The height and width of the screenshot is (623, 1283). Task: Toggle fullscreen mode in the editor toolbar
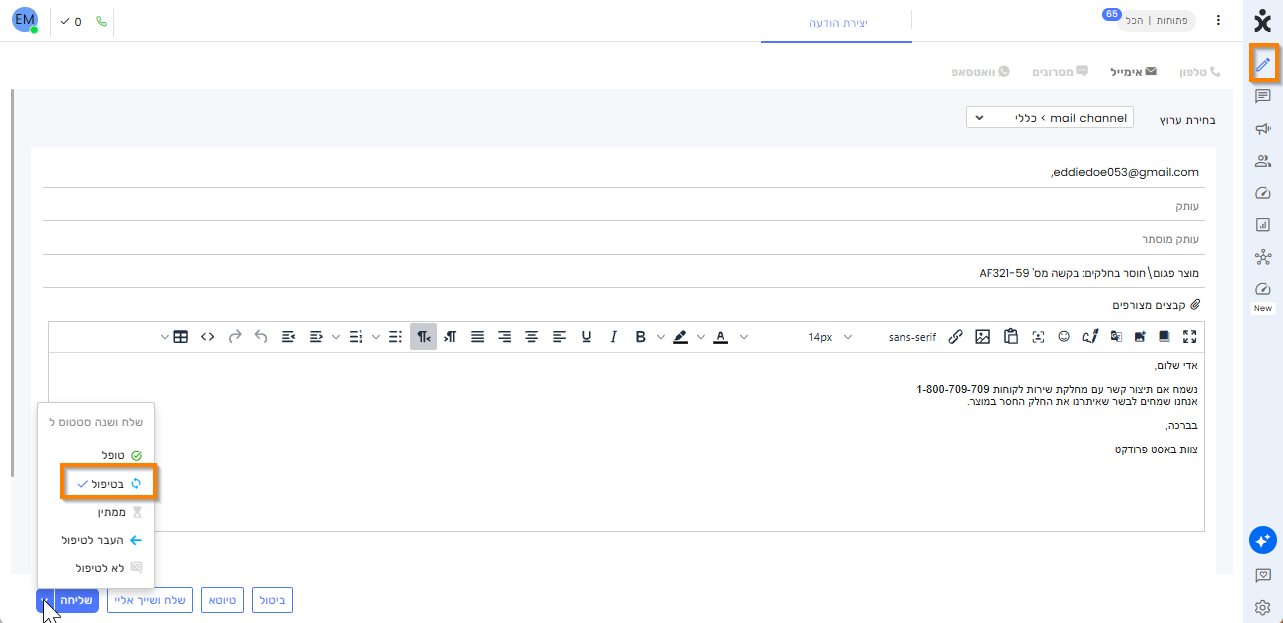1190,337
